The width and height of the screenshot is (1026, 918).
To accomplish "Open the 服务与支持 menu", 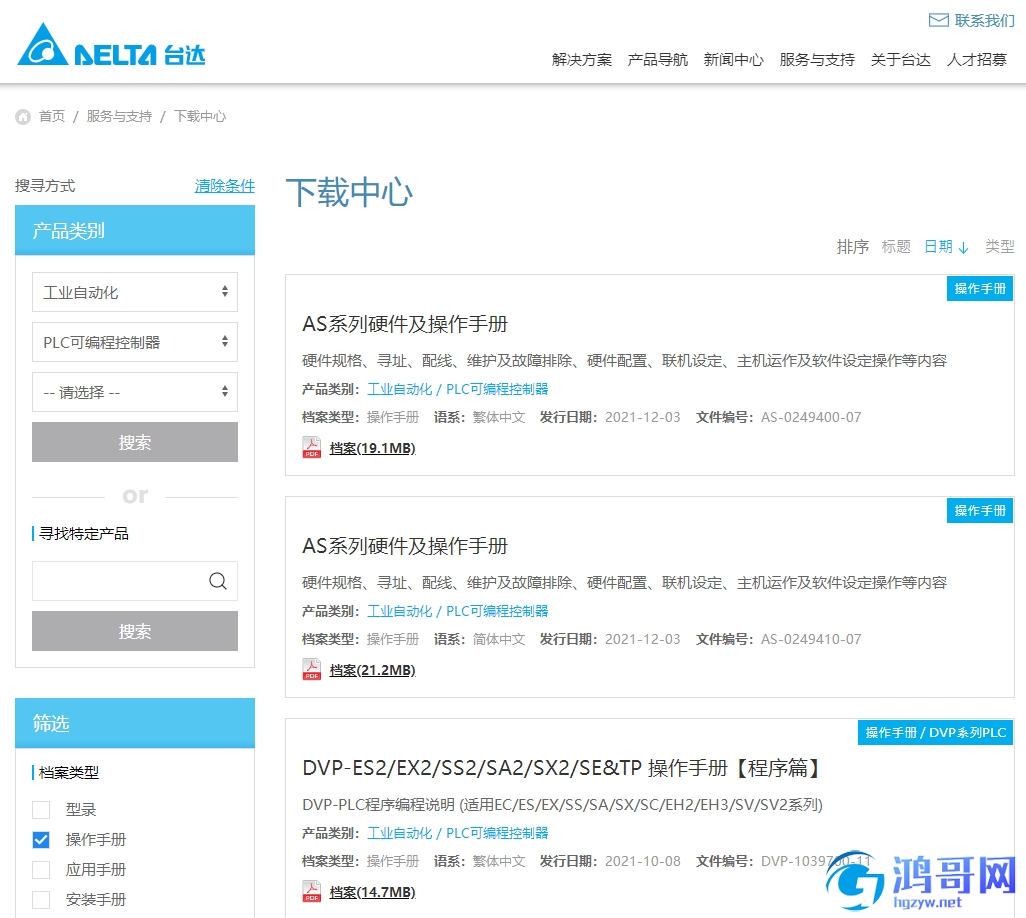I will 817,60.
